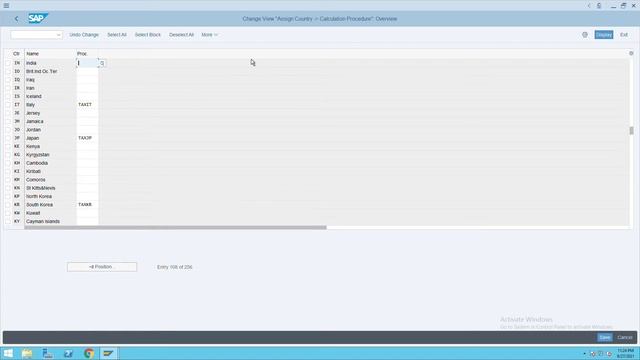Click Proc. cell for Iraq row
Viewport: 640px width, 360px height.
click(x=87, y=80)
